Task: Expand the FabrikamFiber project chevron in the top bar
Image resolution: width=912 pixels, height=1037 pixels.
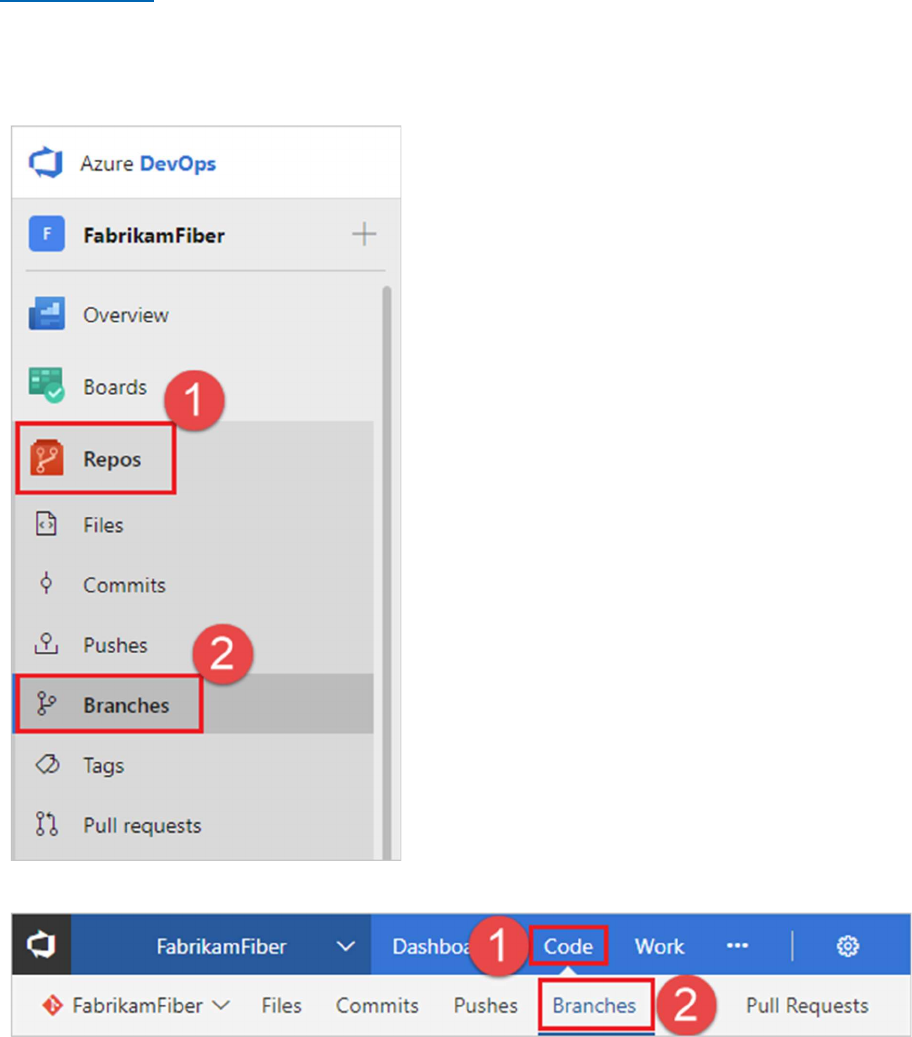Action: click(x=345, y=946)
